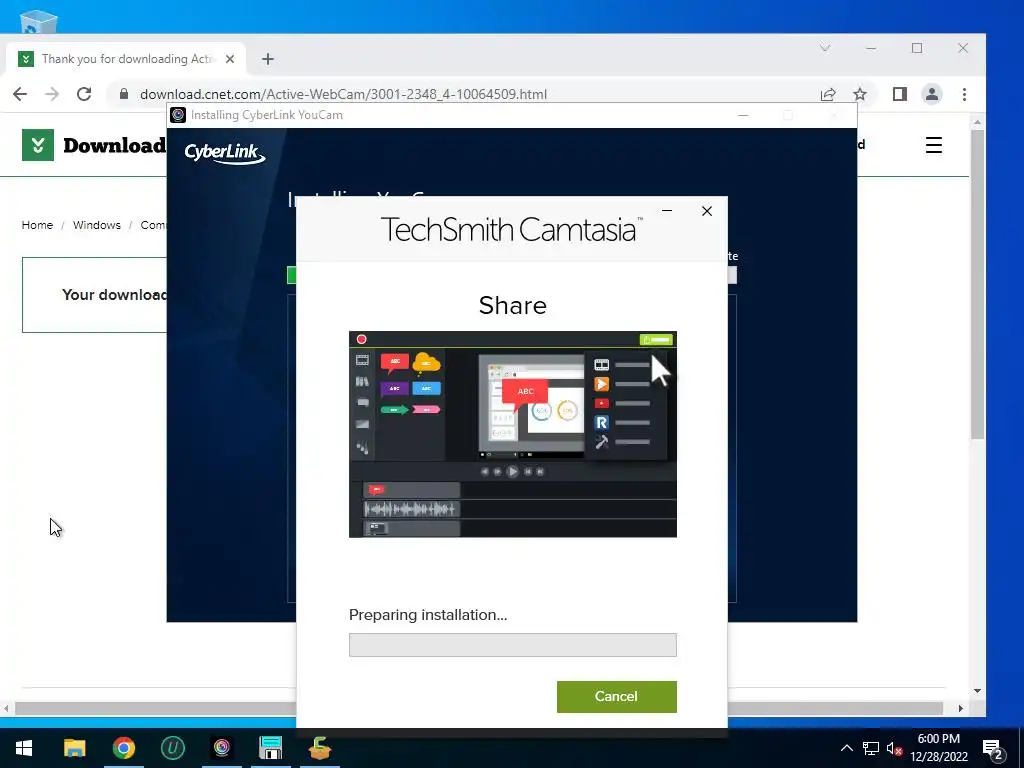Screen dimensions: 1024x768
Task: Open the clock showing 6:00 PM
Action: (939, 748)
